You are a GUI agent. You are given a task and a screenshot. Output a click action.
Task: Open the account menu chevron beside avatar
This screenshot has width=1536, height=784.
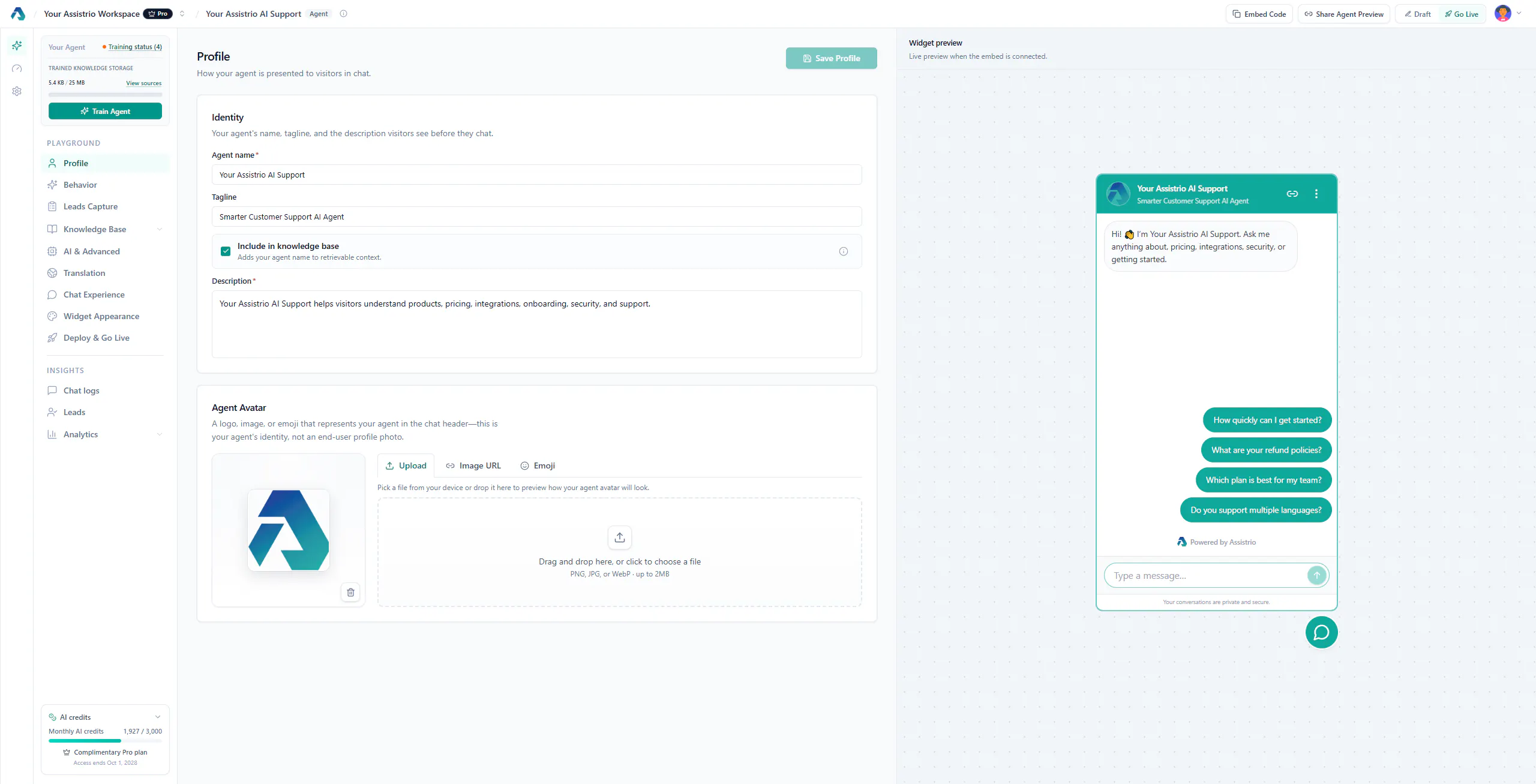click(1519, 13)
